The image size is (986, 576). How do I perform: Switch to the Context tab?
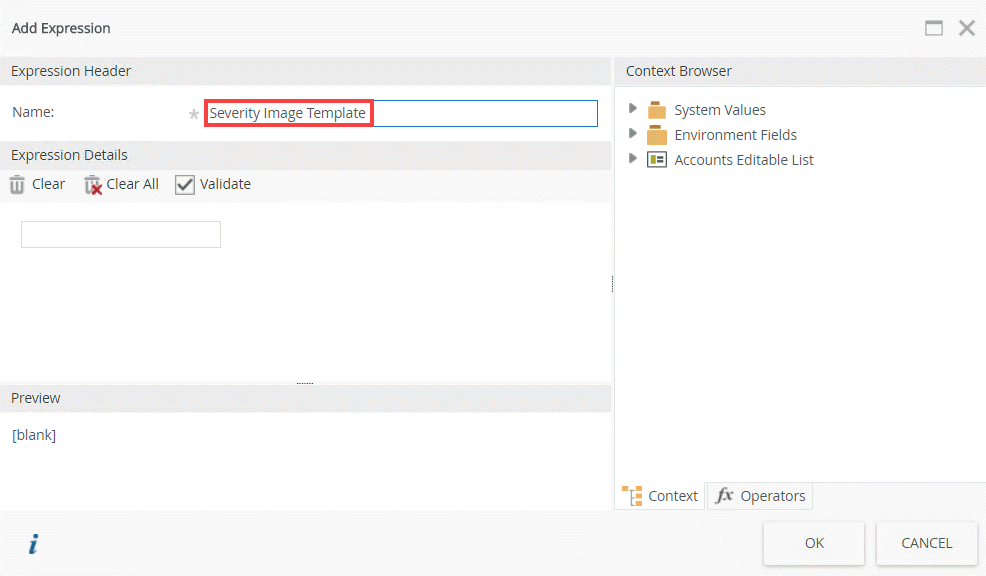(x=661, y=496)
